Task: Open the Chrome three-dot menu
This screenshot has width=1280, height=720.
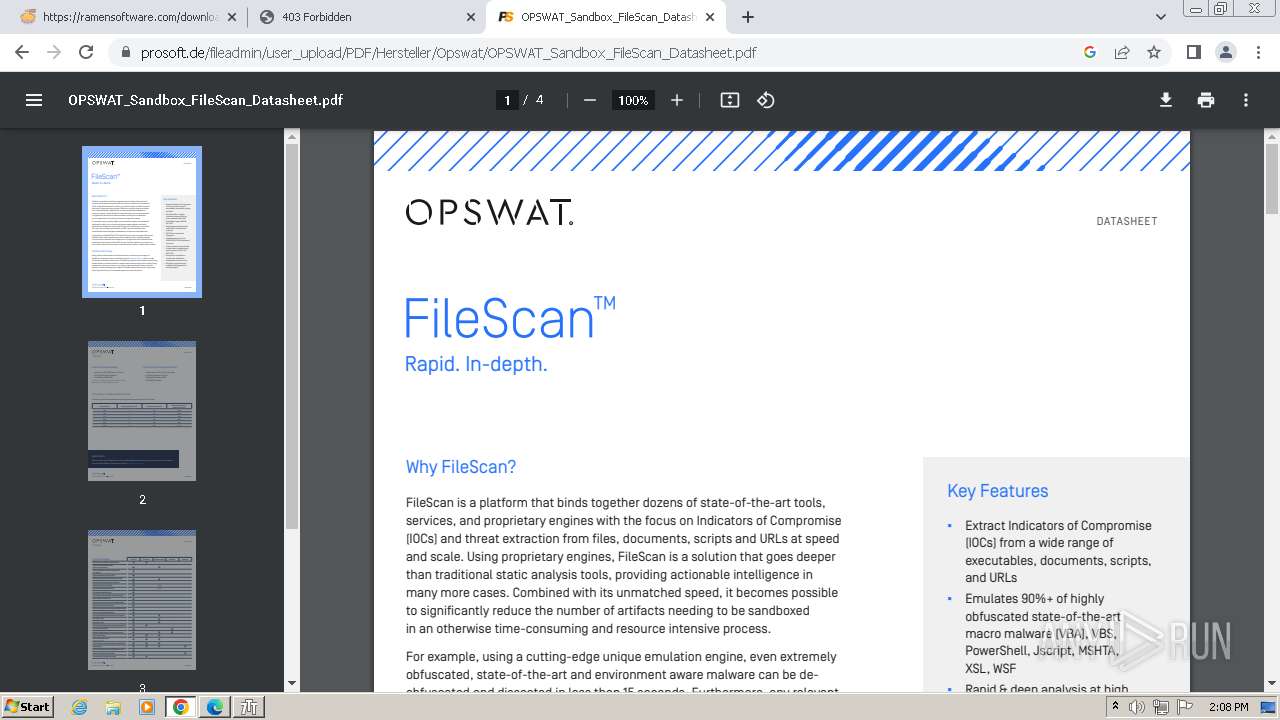Action: point(1257,52)
